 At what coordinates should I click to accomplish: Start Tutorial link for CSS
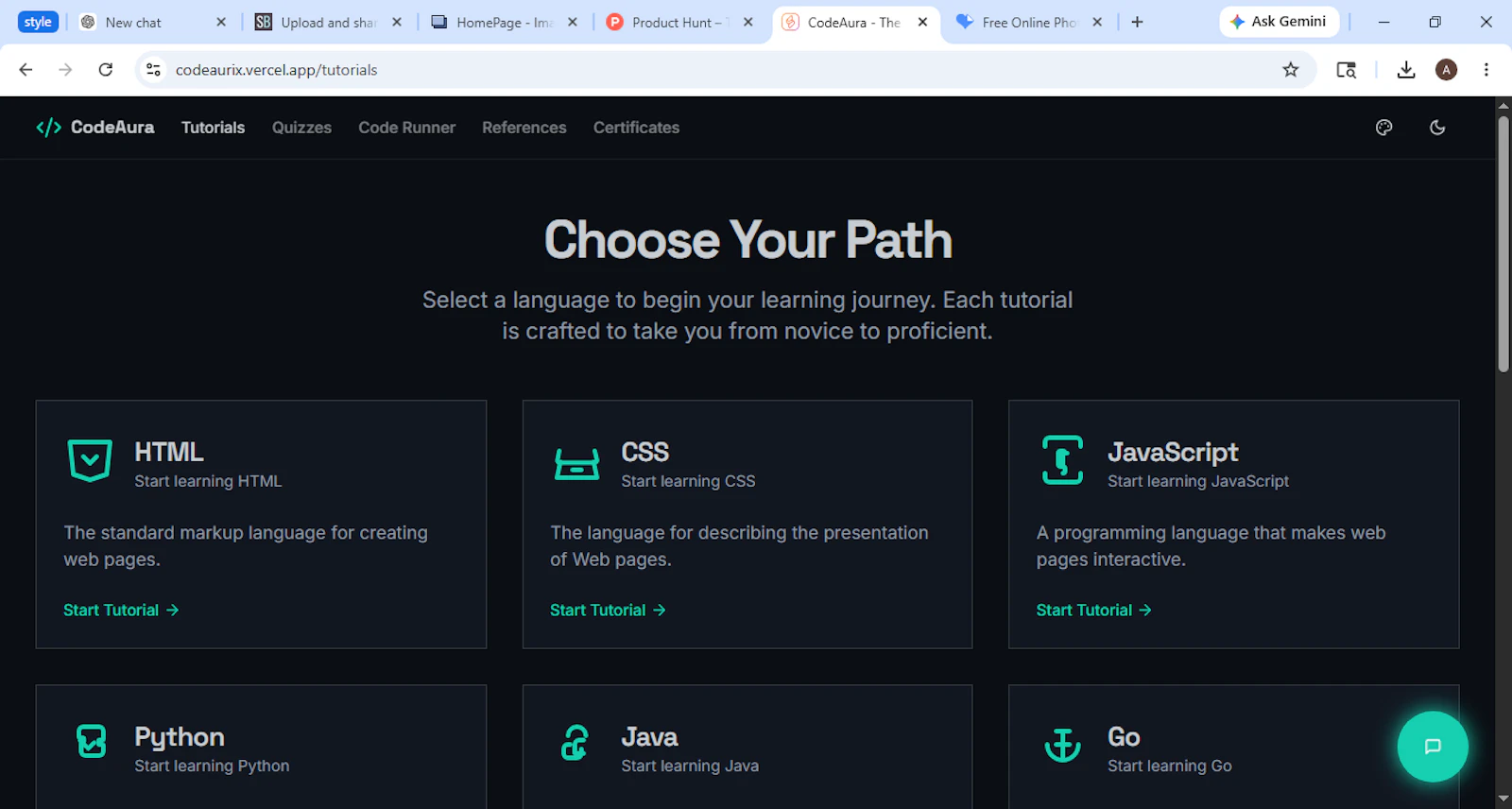(608, 611)
